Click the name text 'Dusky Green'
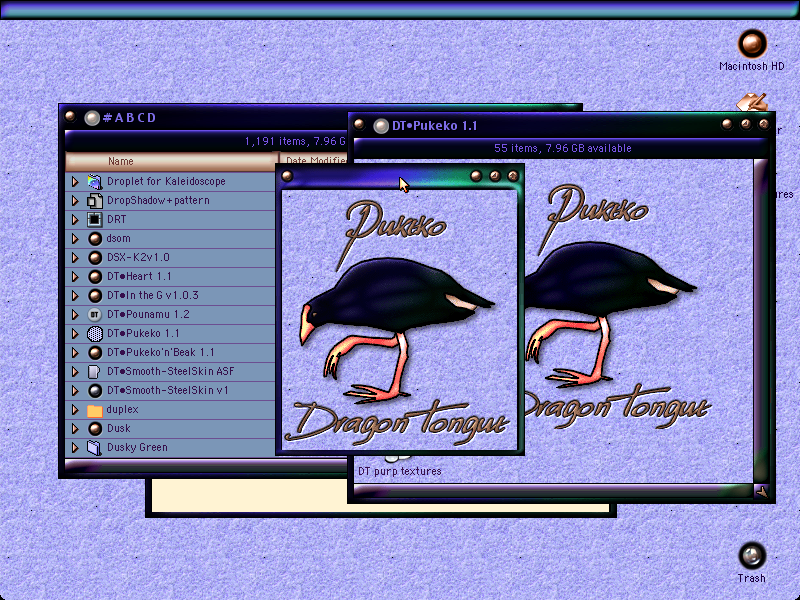The image size is (800, 600). click(x=137, y=447)
